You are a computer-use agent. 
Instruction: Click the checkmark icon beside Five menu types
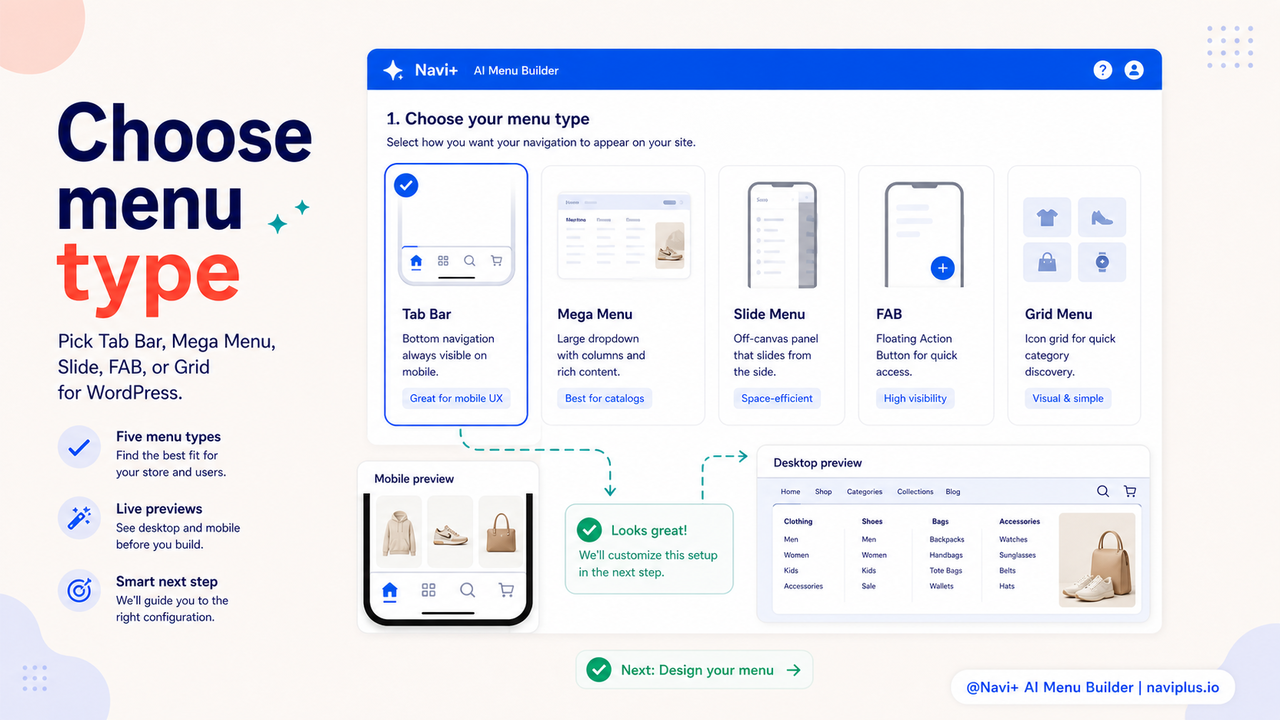coord(79,447)
